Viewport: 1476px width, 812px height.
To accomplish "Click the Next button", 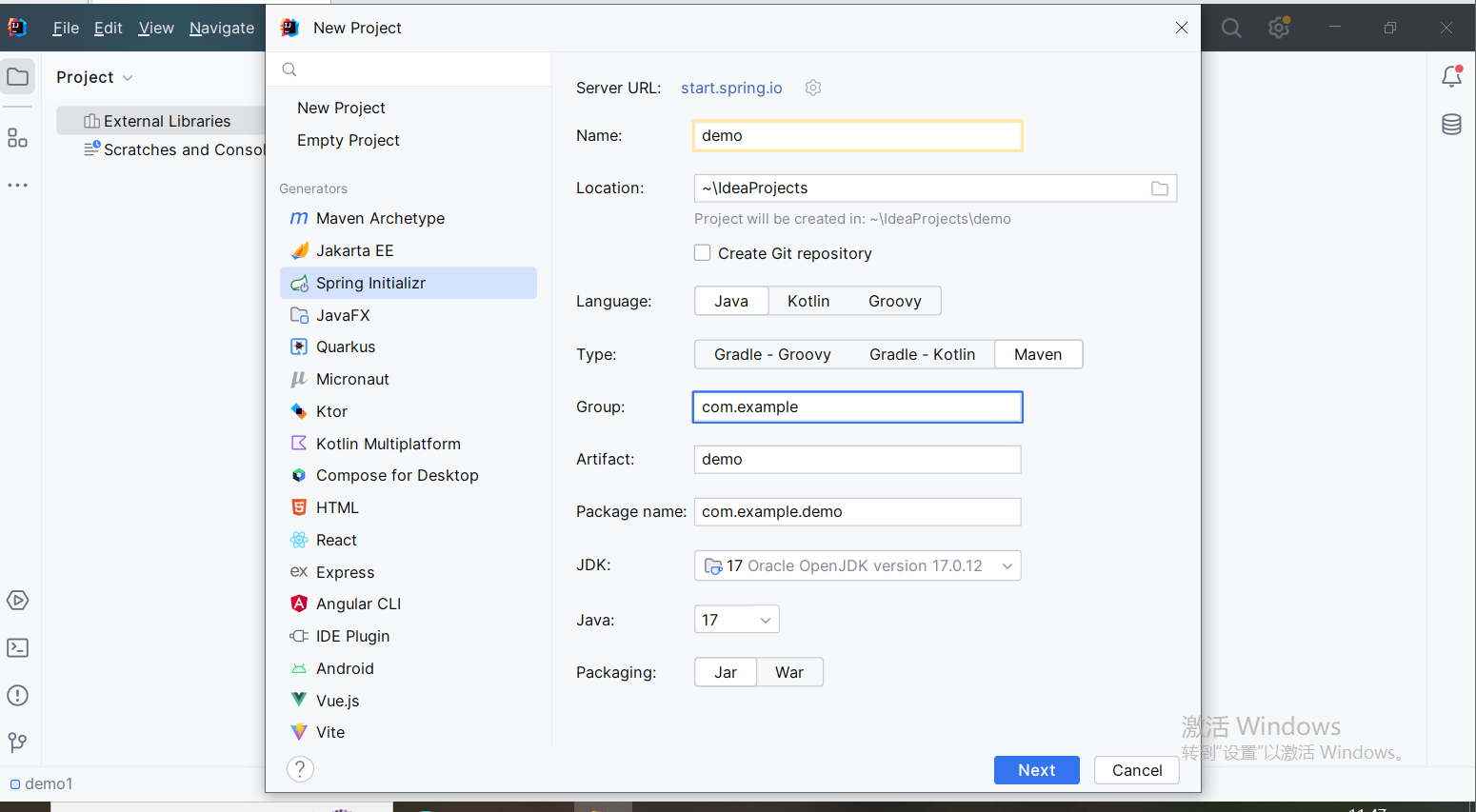I will point(1037,770).
